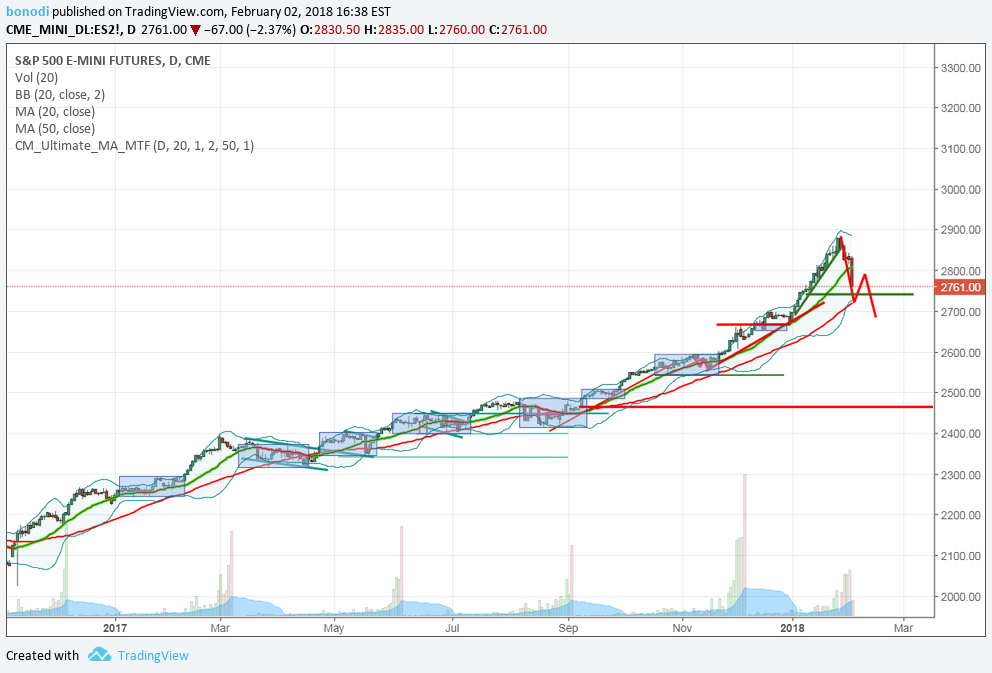Click the Mar label after 2018

tap(903, 628)
